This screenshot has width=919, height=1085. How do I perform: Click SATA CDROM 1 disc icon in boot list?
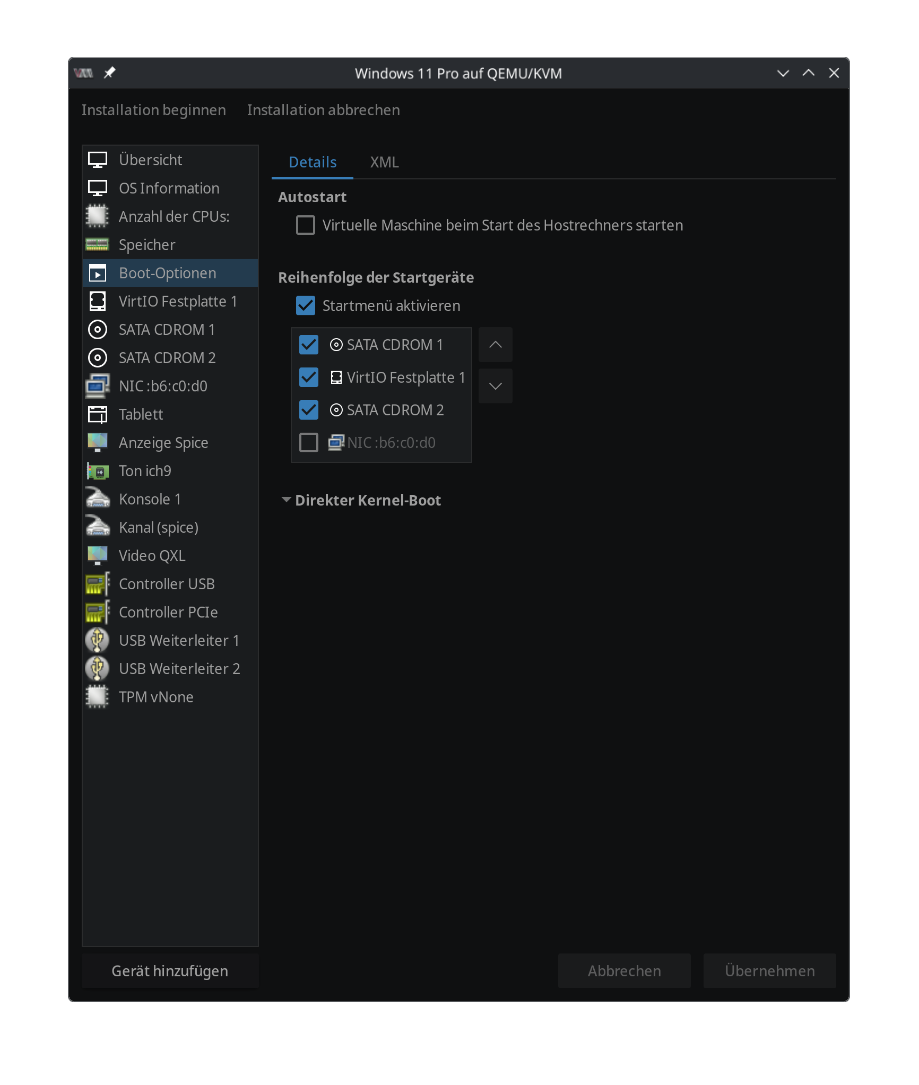coord(336,345)
